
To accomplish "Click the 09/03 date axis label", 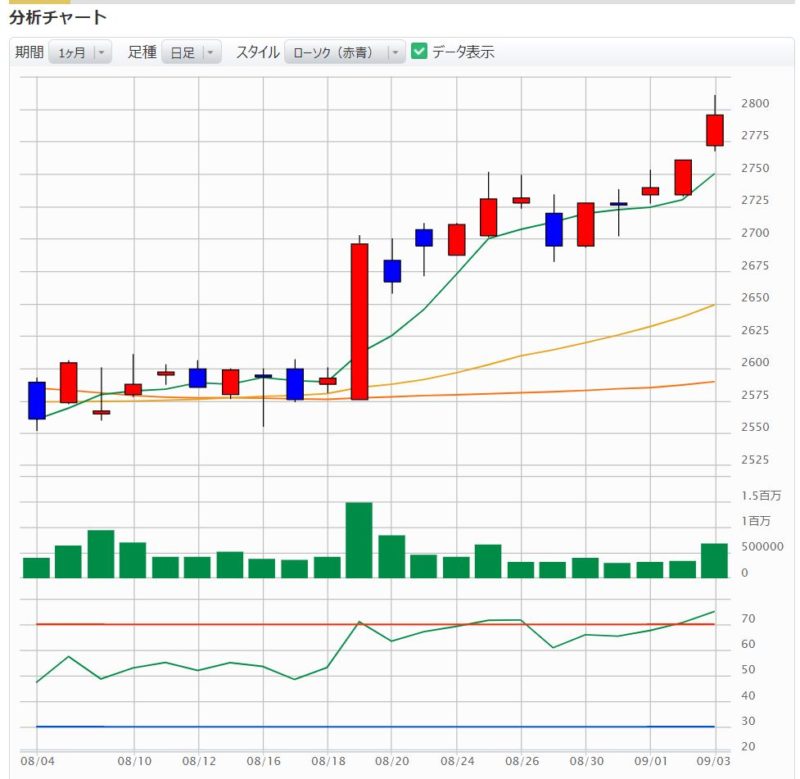I will coord(714,761).
